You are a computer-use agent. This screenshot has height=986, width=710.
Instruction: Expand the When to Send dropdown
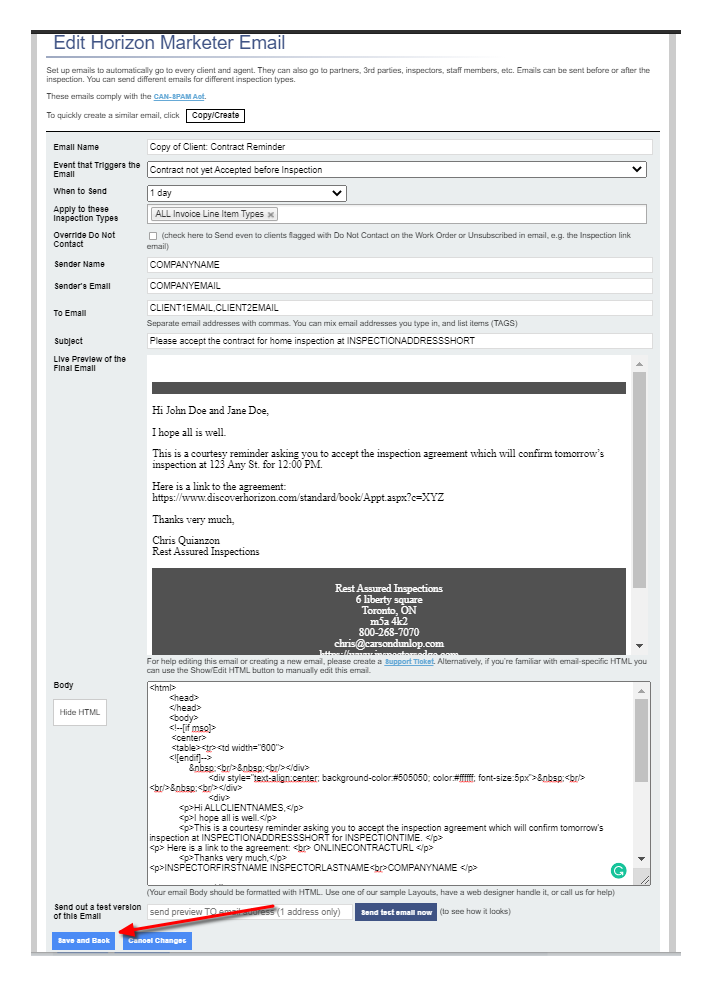[246, 193]
